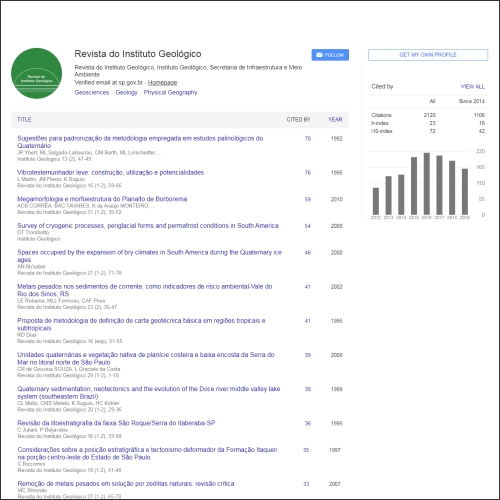Click citation count 41 for Metais pesados article

[x=308, y=287]
